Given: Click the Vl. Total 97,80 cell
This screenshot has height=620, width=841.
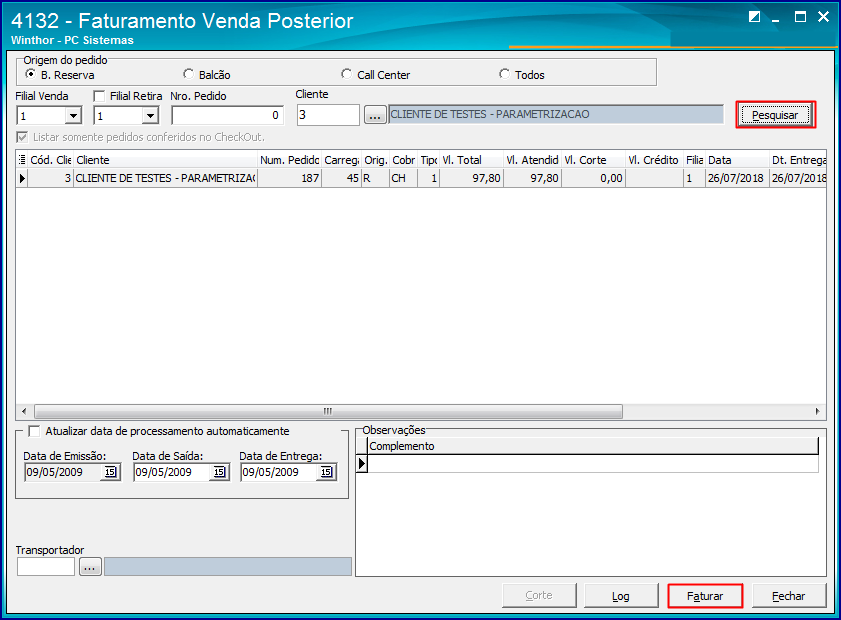Looking at the screenshot, I should pyautogui.click(x=471, y=178).
